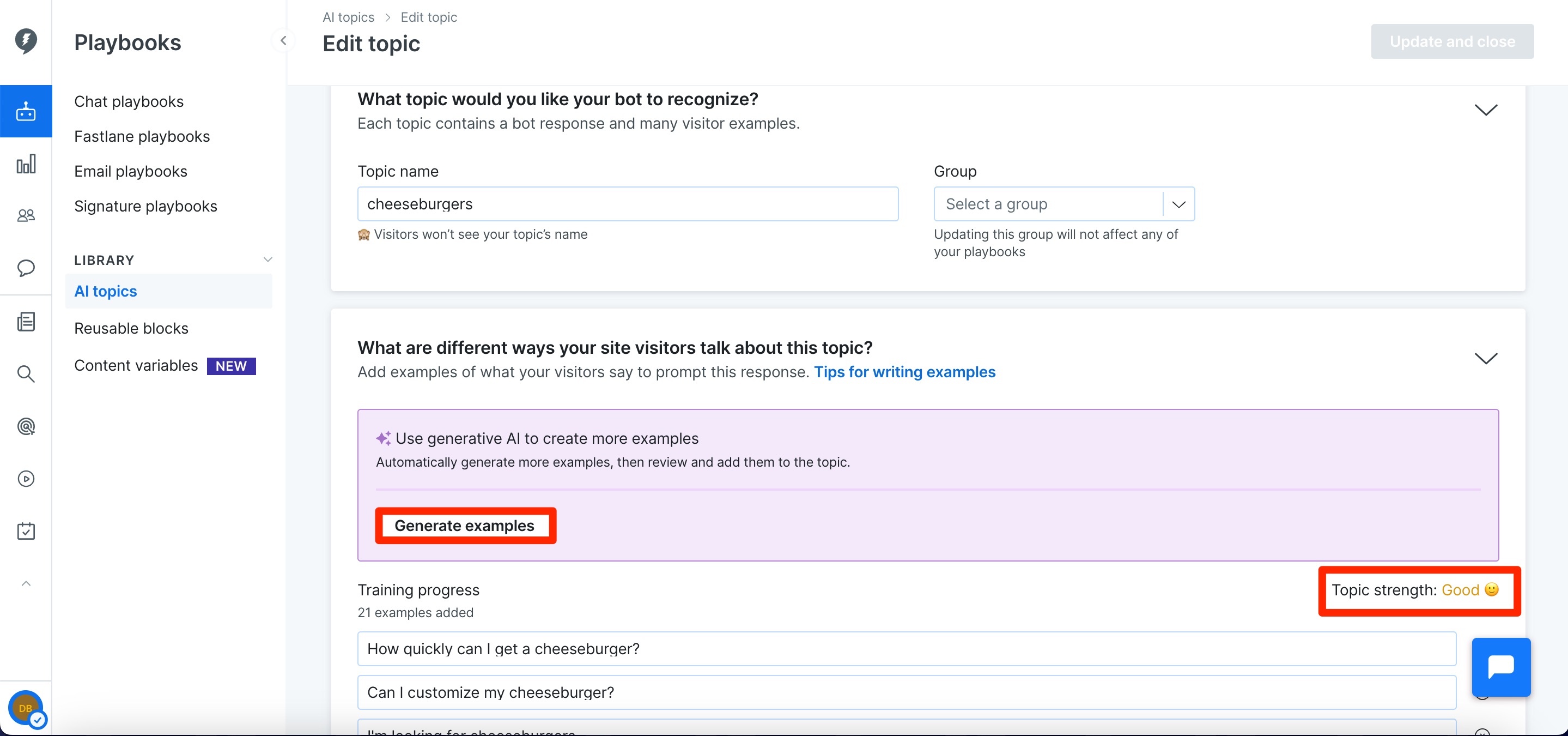Open the DB user avatar
The width and height of the screenshot is (1568, 736).
click(x=26, y=708)
